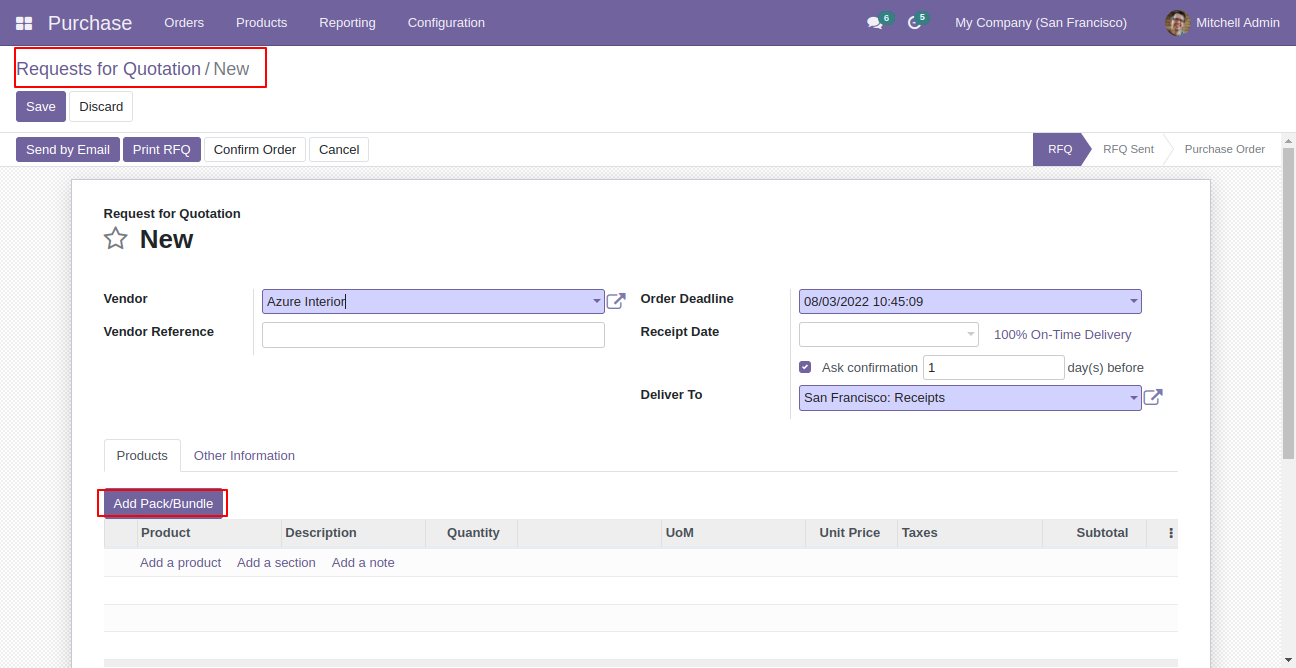Sort by the Description column header
Screen dimensions: 1296x668
[353, 533]
